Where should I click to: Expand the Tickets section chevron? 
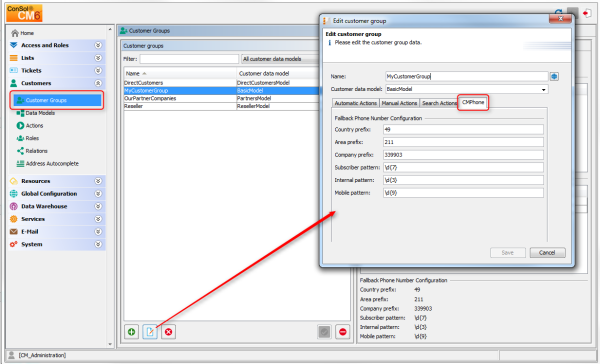pos(98,70)
